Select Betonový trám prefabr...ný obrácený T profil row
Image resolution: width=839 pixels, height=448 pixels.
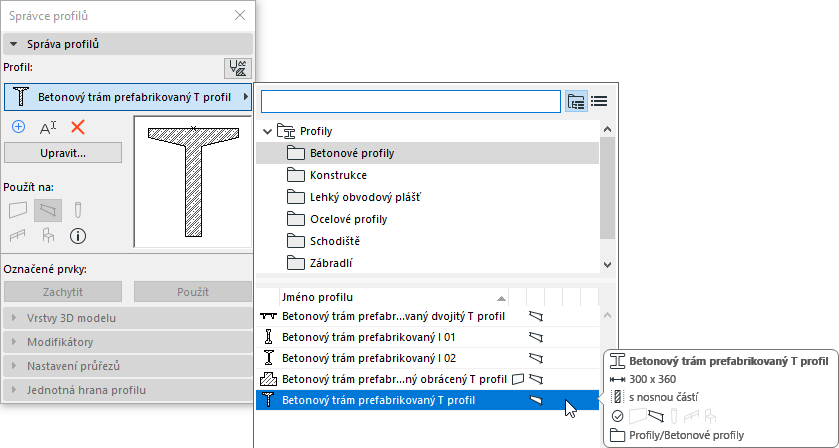[427, 379]
